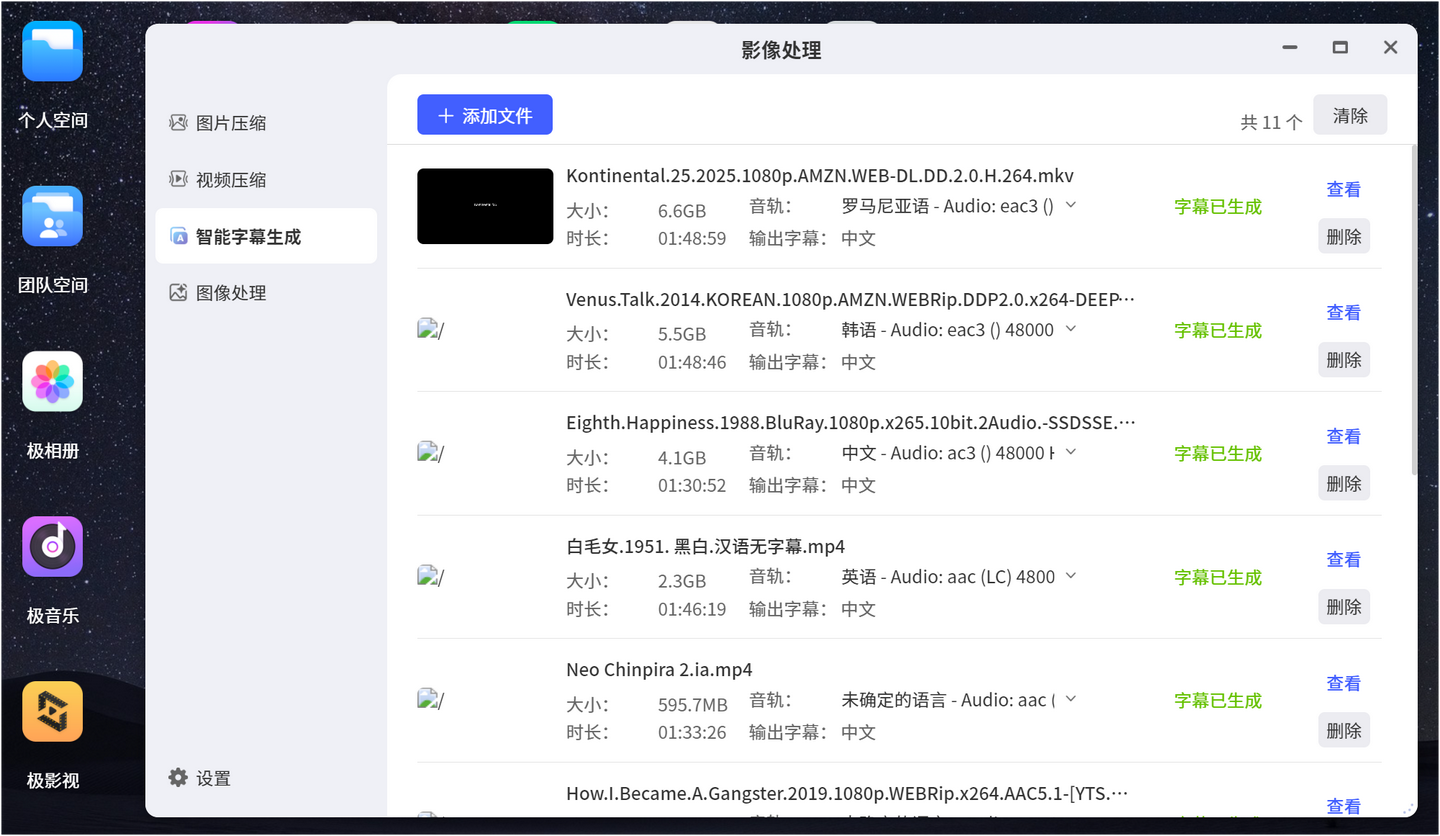Delete the 白毛女.1951 entry

1343,607
